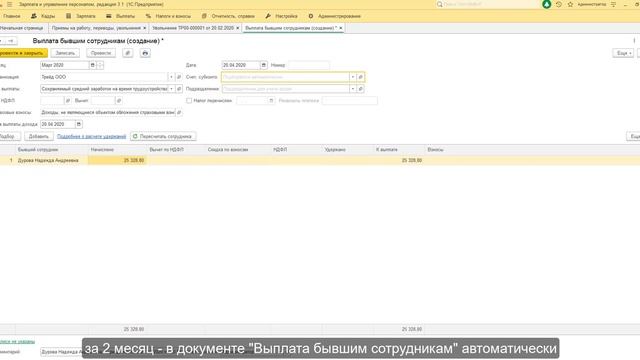Image resolution: width=640 pixels, height=360 pixels.
Task: Open service settings icon beside the administrator name
Action: coord(613,4)
